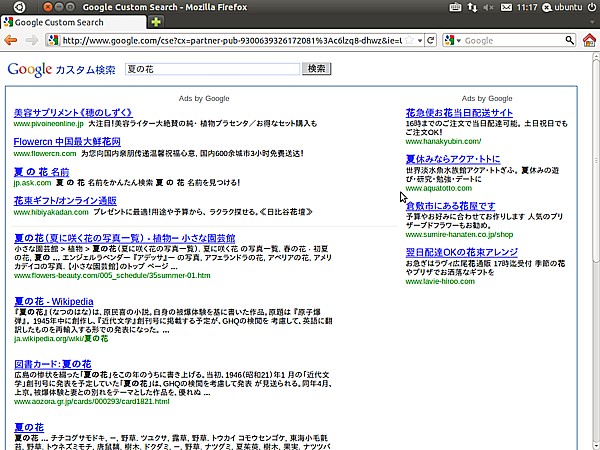
Task: Open the bottom 夏の花 result title
Action: pos(29,427)
